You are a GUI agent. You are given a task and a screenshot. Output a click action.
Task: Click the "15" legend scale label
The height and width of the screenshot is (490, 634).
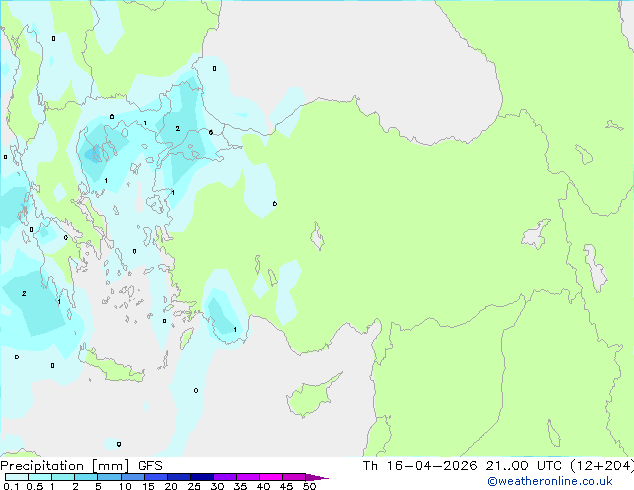pyautogui.click(x=148, y=486)
